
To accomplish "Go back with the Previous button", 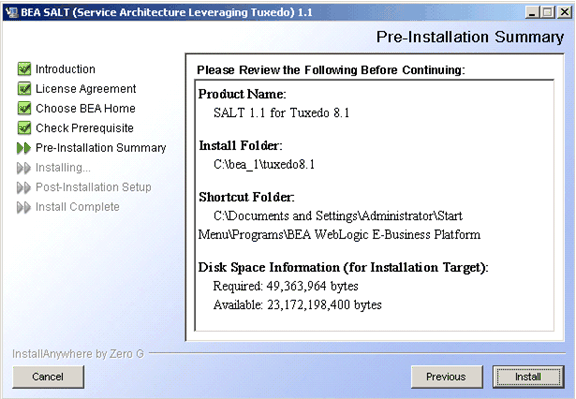I will click(x=446, y=377).
